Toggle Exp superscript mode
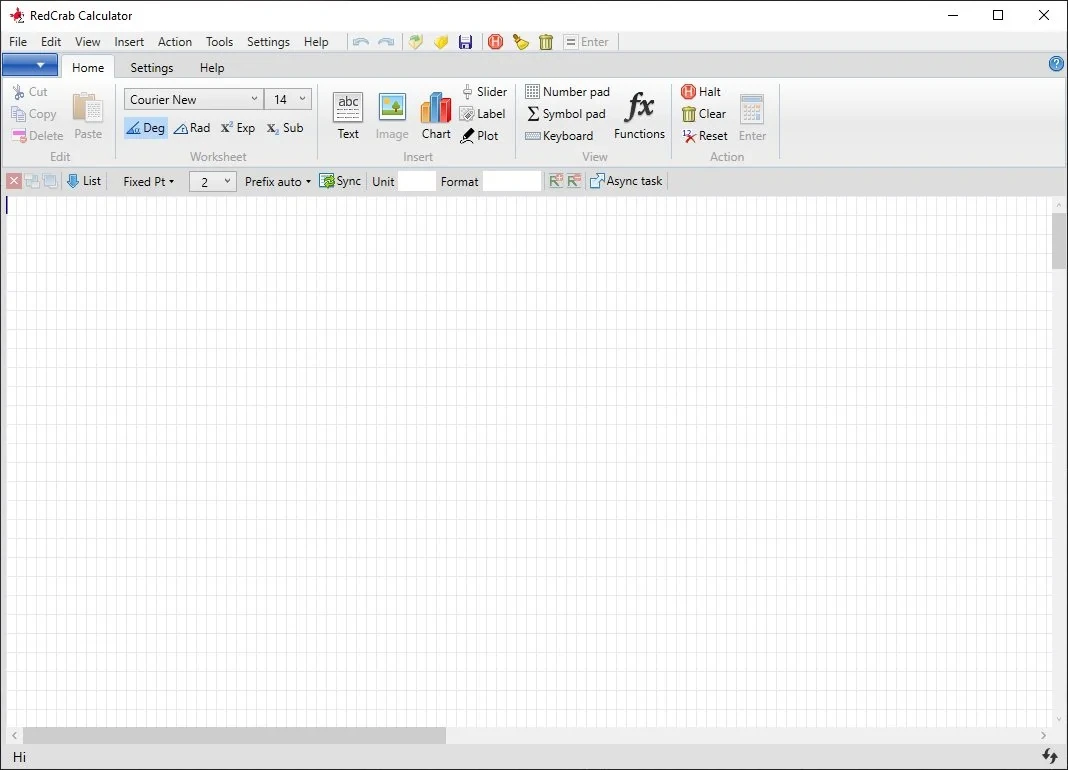The height and width of the screenshot is (770, 1068). (x=238, y=127)
